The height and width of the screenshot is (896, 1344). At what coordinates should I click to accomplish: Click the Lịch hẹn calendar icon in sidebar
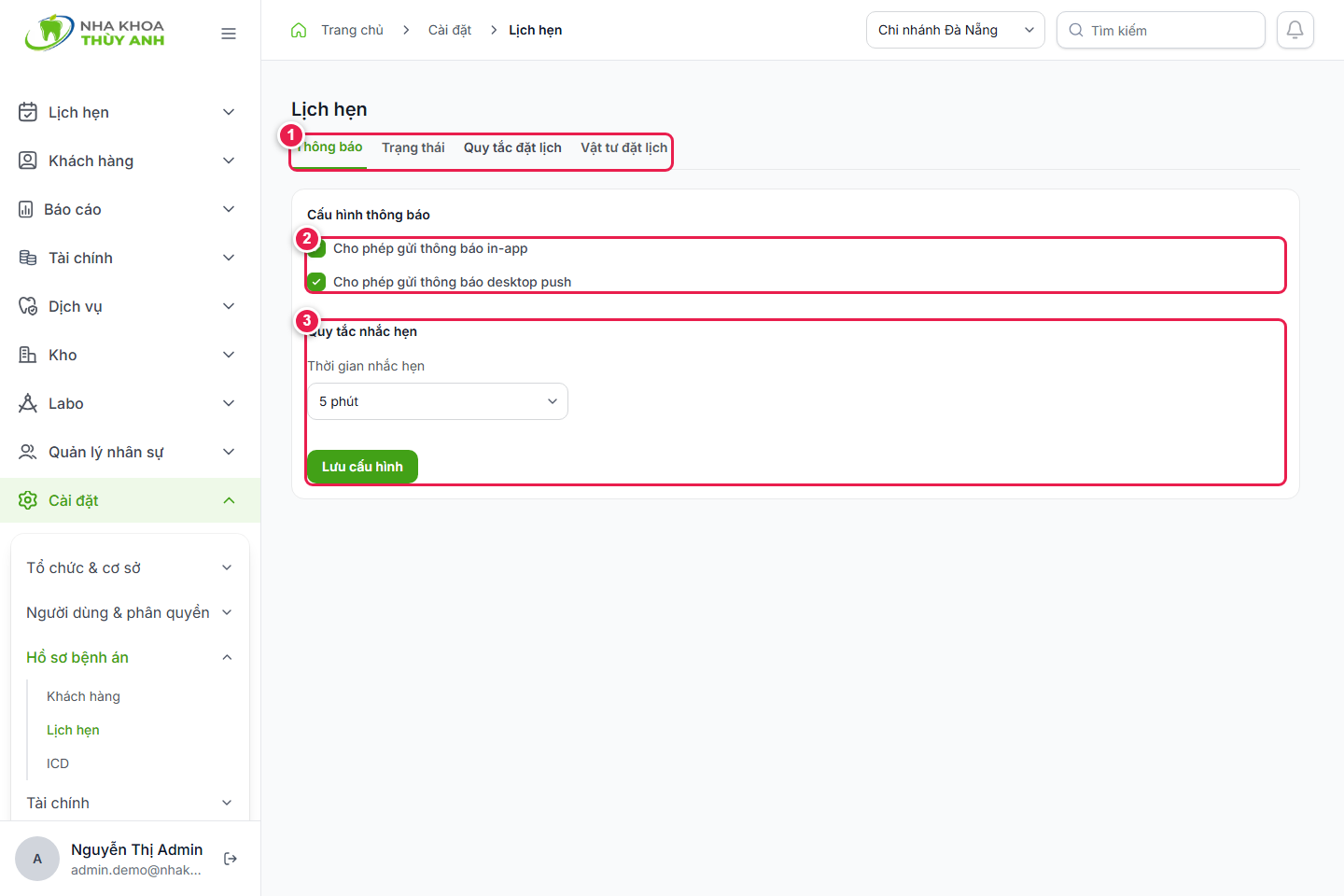(28, 112)
